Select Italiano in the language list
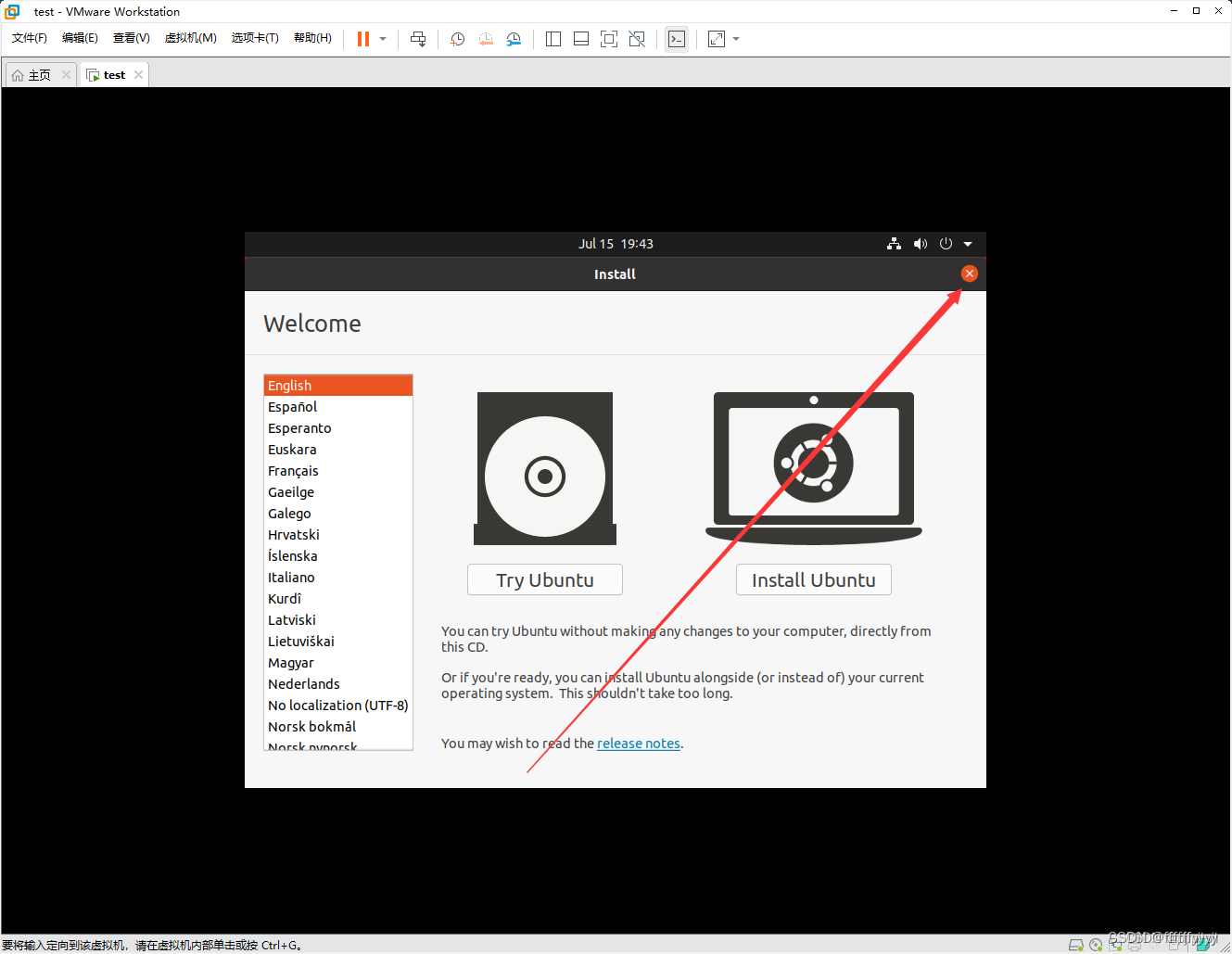 coord(338,578)
